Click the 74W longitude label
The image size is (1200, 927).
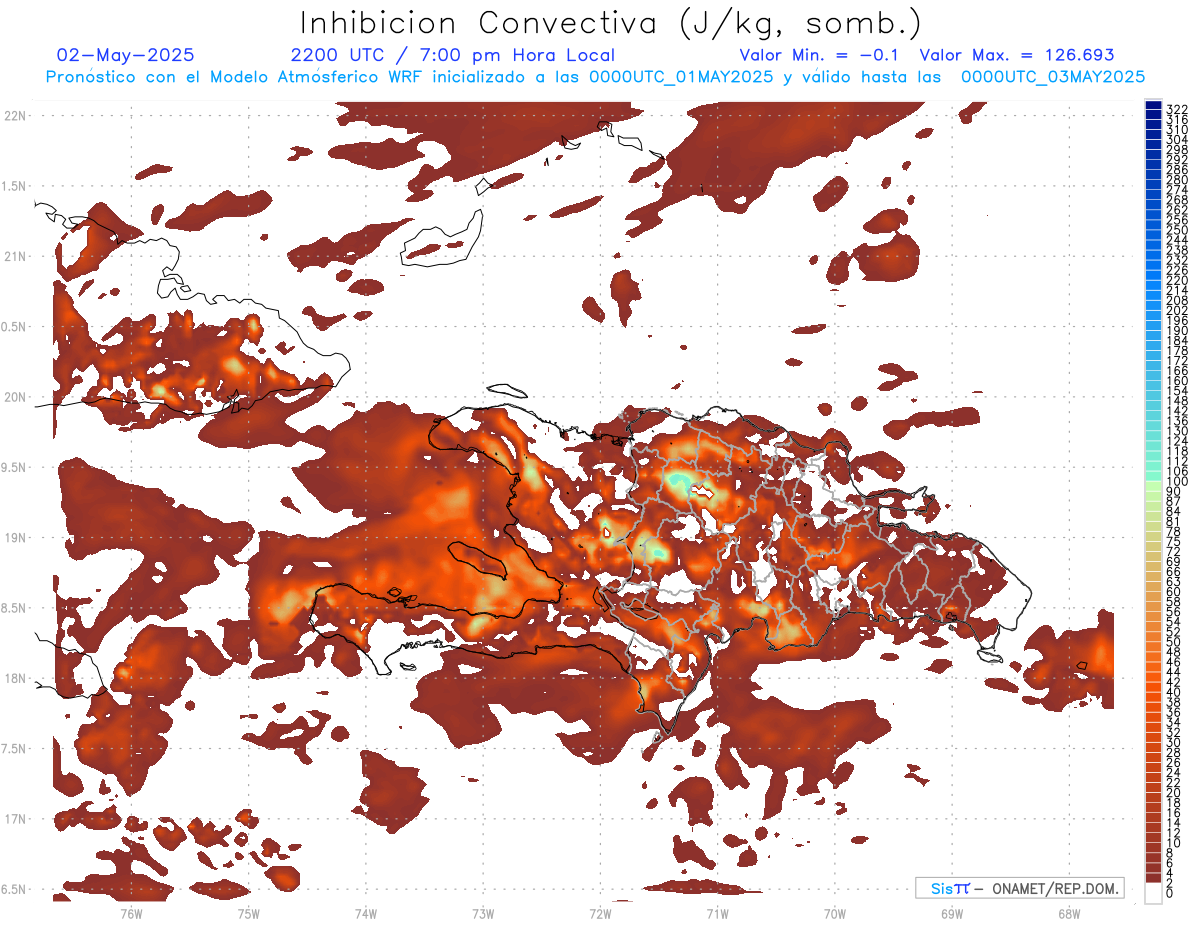[365, 913]
